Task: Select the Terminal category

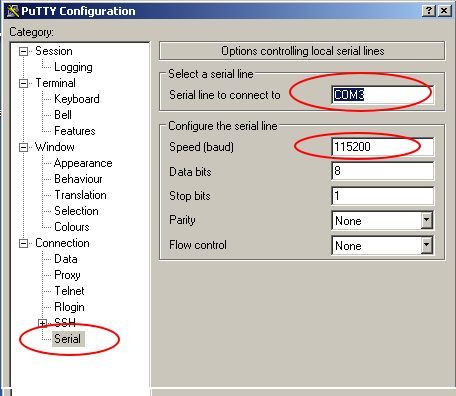Action: pyautogui.click(x=55, y=83)
